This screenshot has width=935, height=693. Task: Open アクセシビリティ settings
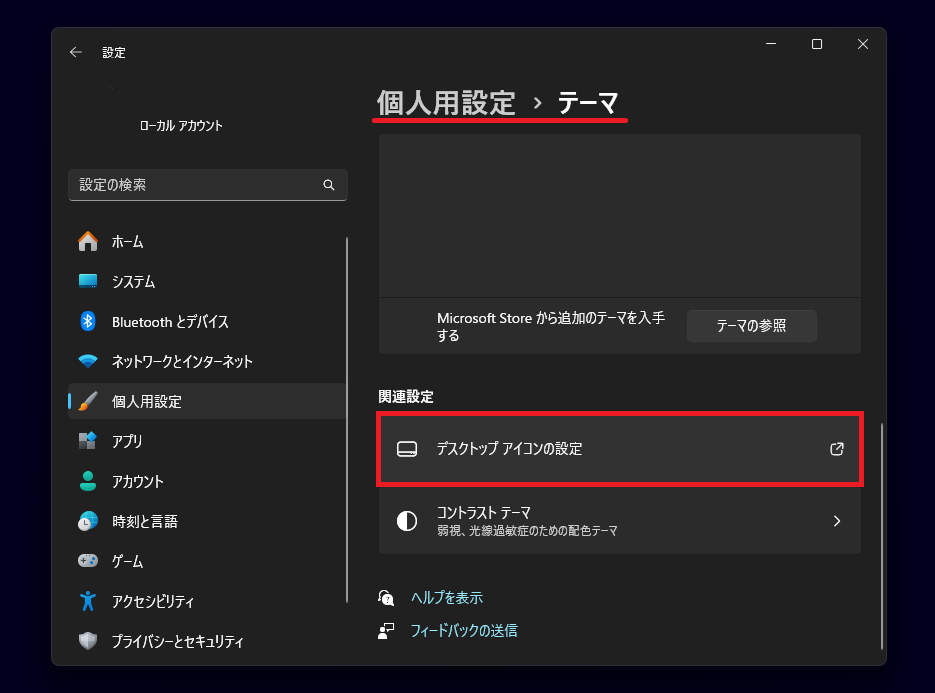207,601
